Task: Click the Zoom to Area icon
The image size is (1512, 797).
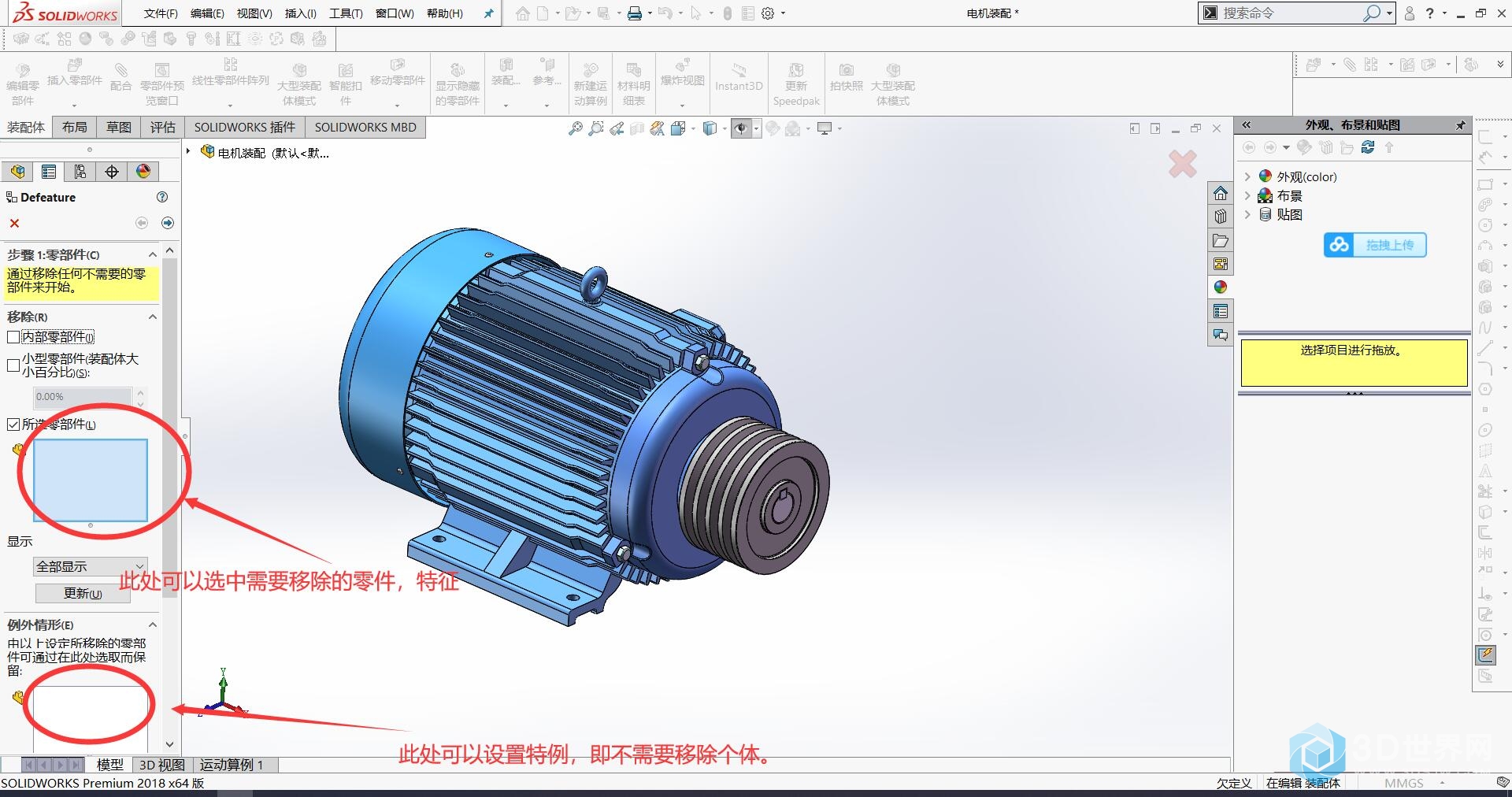Action: point(596,128)
